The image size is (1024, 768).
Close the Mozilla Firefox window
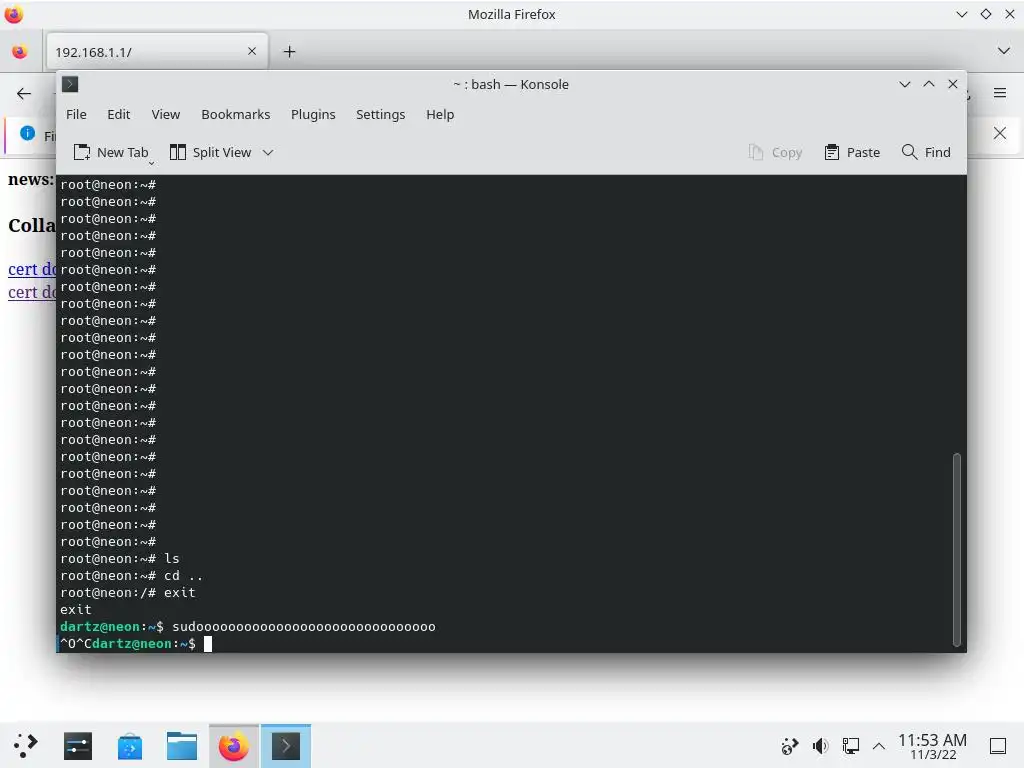coord(1010,14)
